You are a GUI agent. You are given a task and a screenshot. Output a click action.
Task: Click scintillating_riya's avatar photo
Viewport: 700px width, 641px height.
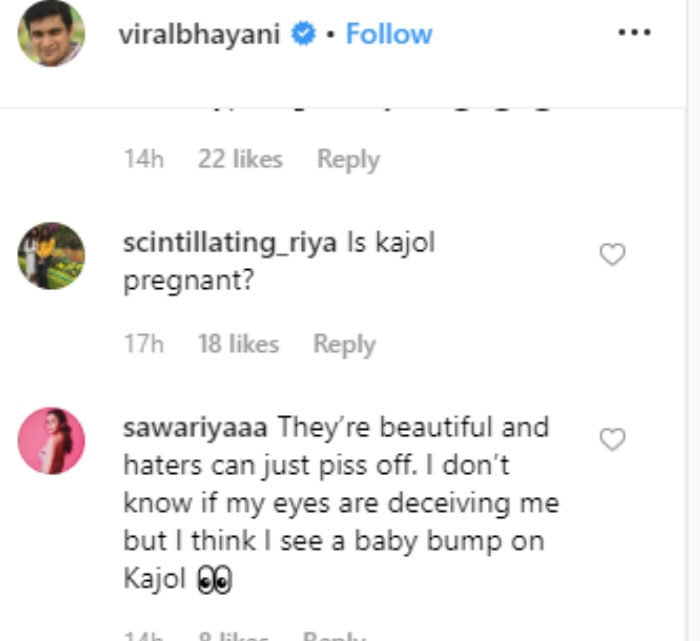[x=51, y=256]
